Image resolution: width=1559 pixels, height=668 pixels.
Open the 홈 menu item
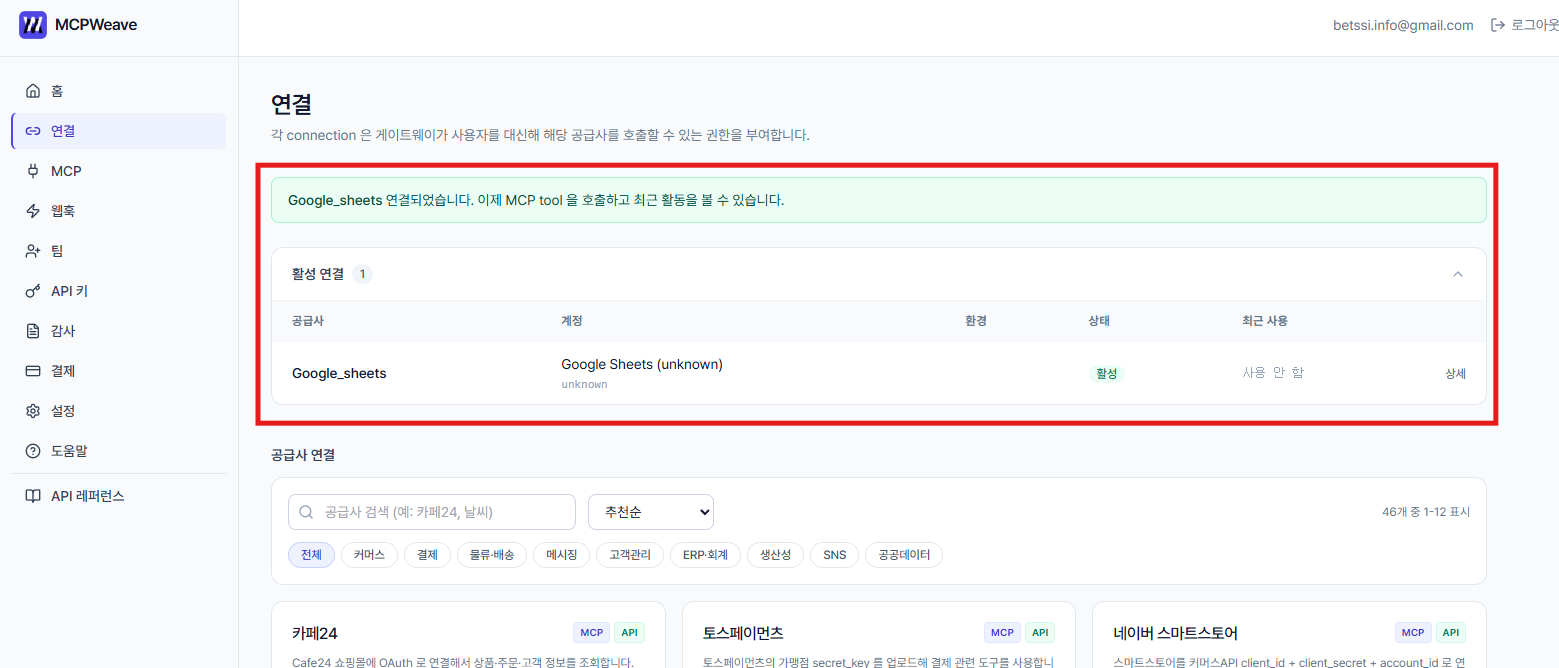pyautogui.click(x=118, y=91)
